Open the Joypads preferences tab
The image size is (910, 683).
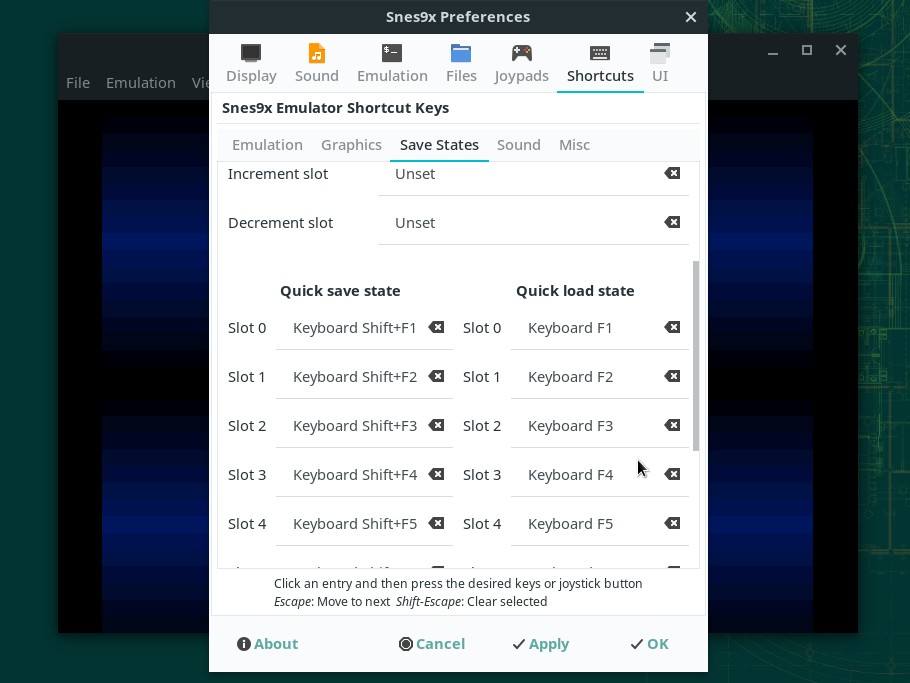point(521,63)
